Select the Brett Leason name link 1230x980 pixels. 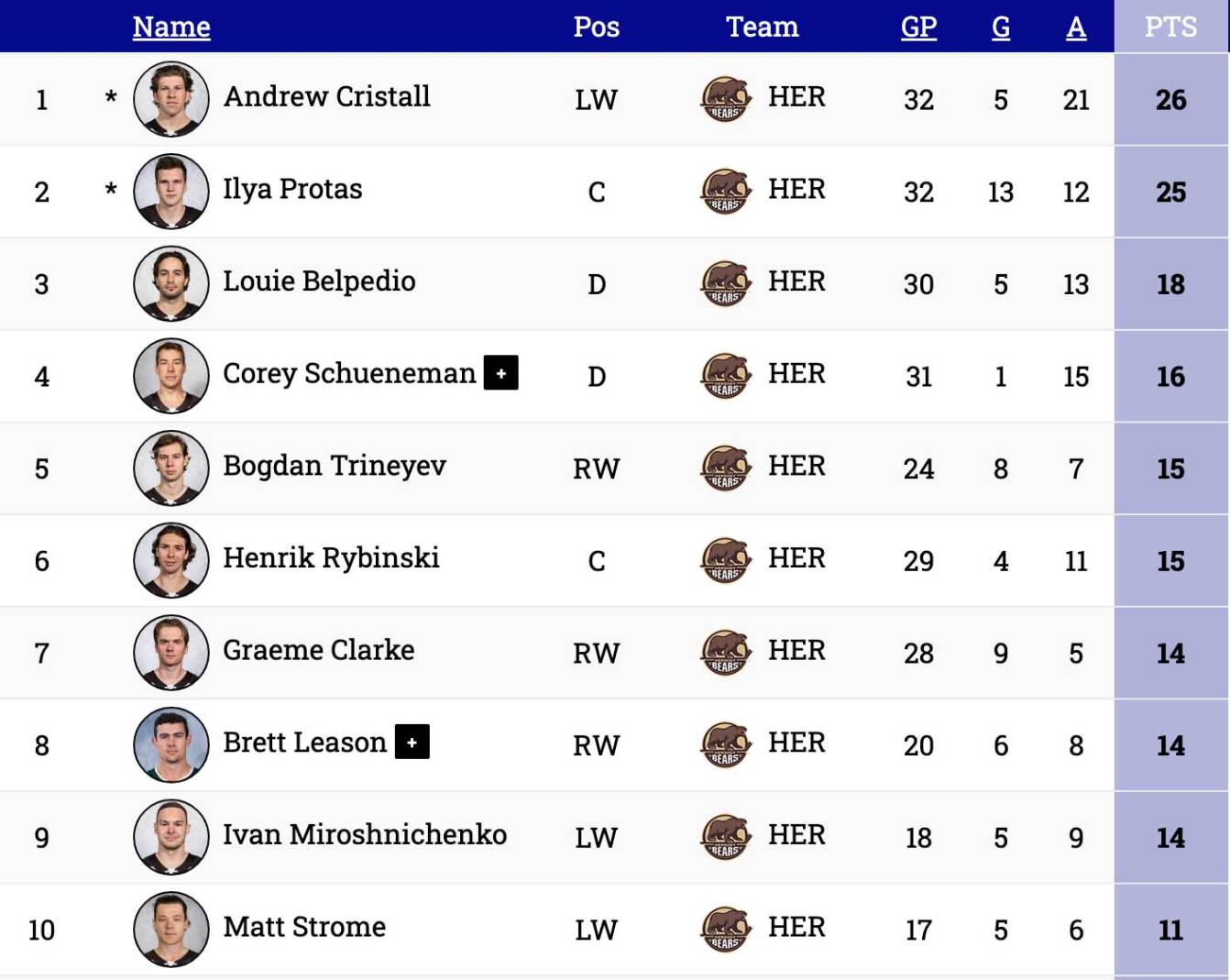coord(303,743)
